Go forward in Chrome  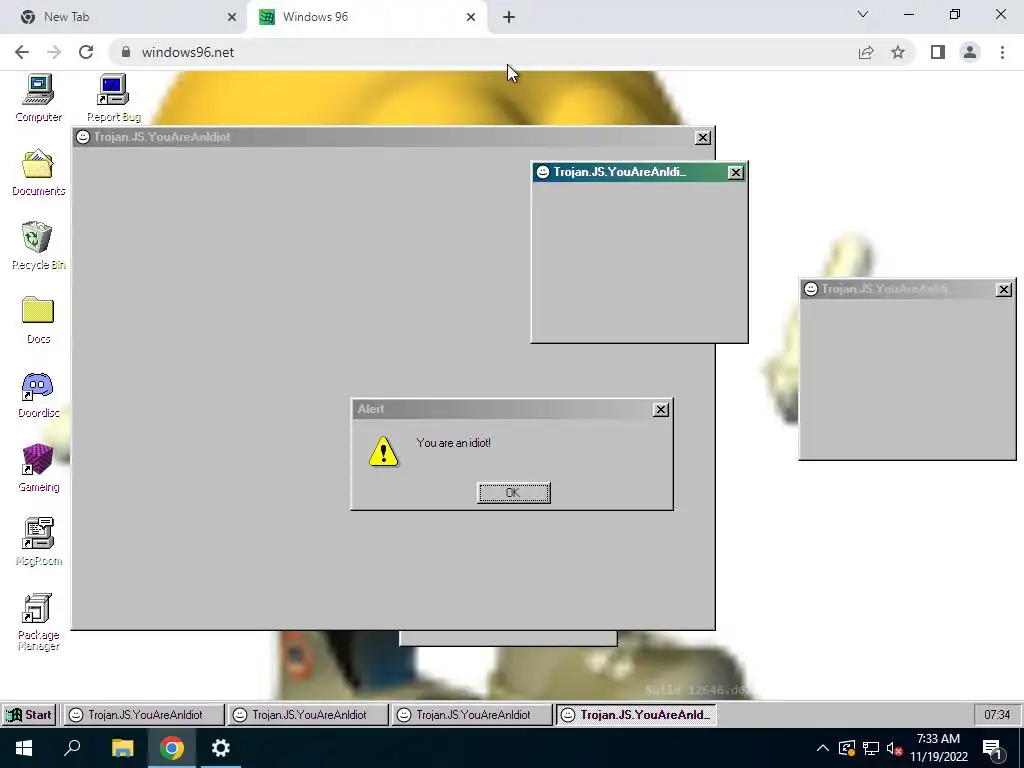[x=54, y=52]
